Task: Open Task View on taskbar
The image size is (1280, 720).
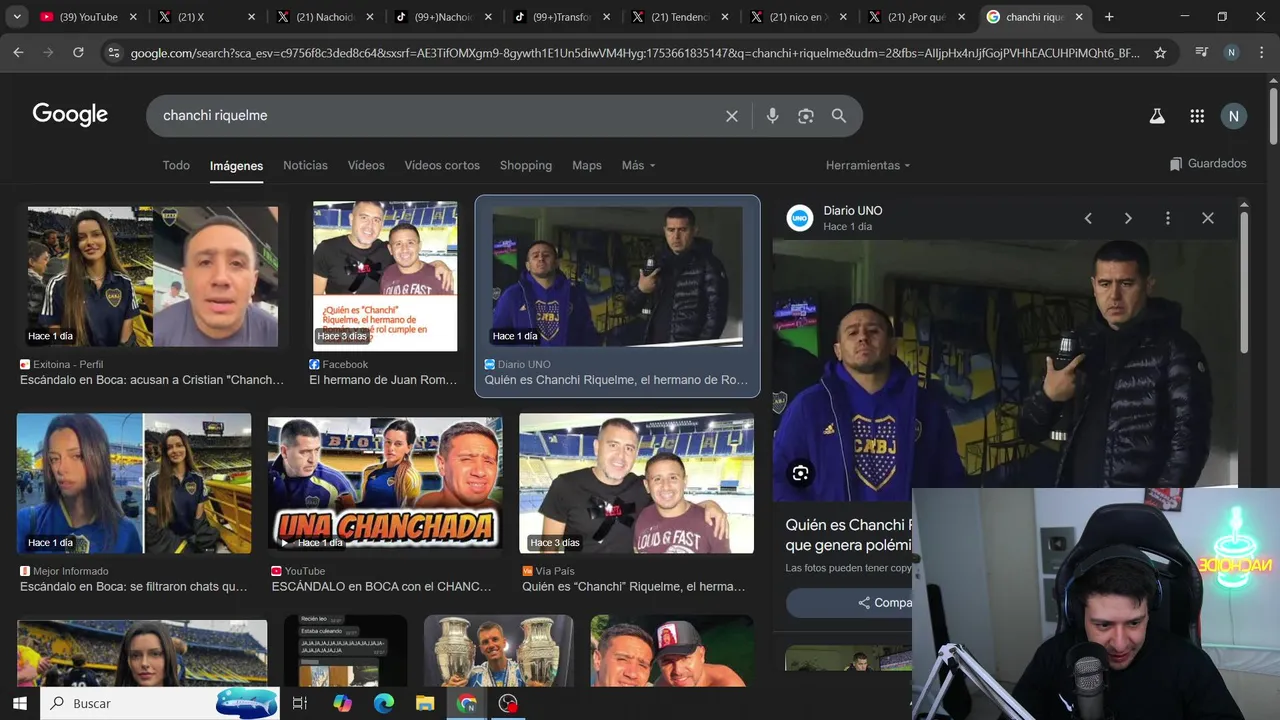Action: click(299, 703)
